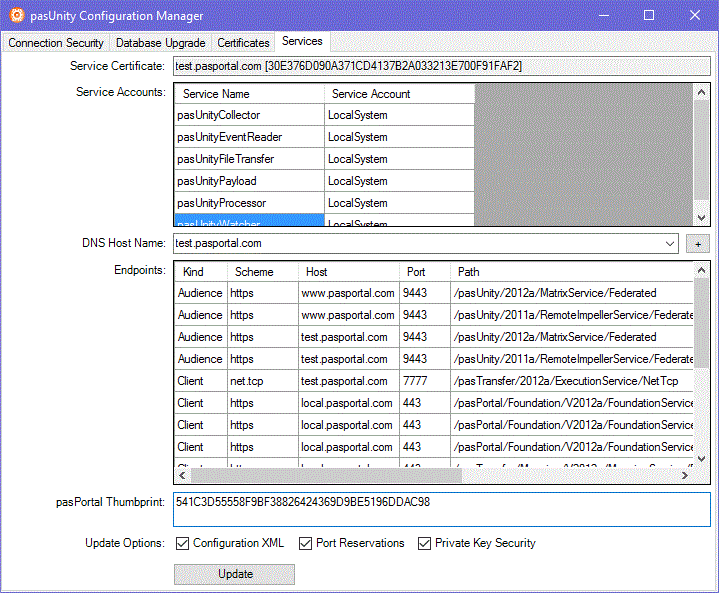Go to the Certificates tab
This screenshot has height=593, width=719.
(x=243, y=43)
